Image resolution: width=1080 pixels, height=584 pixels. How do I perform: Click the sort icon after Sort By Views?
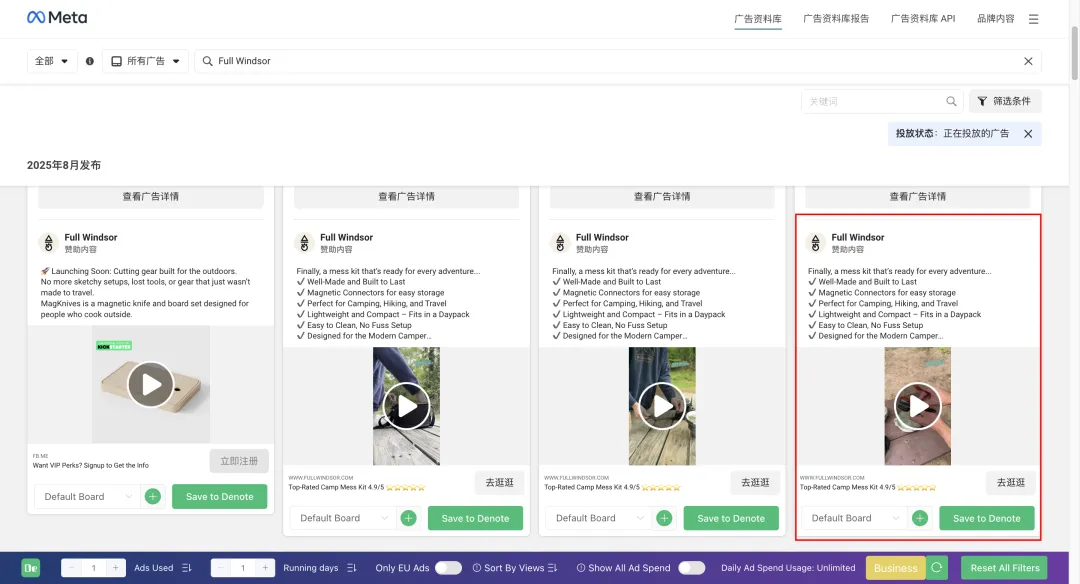pos(552,568)
